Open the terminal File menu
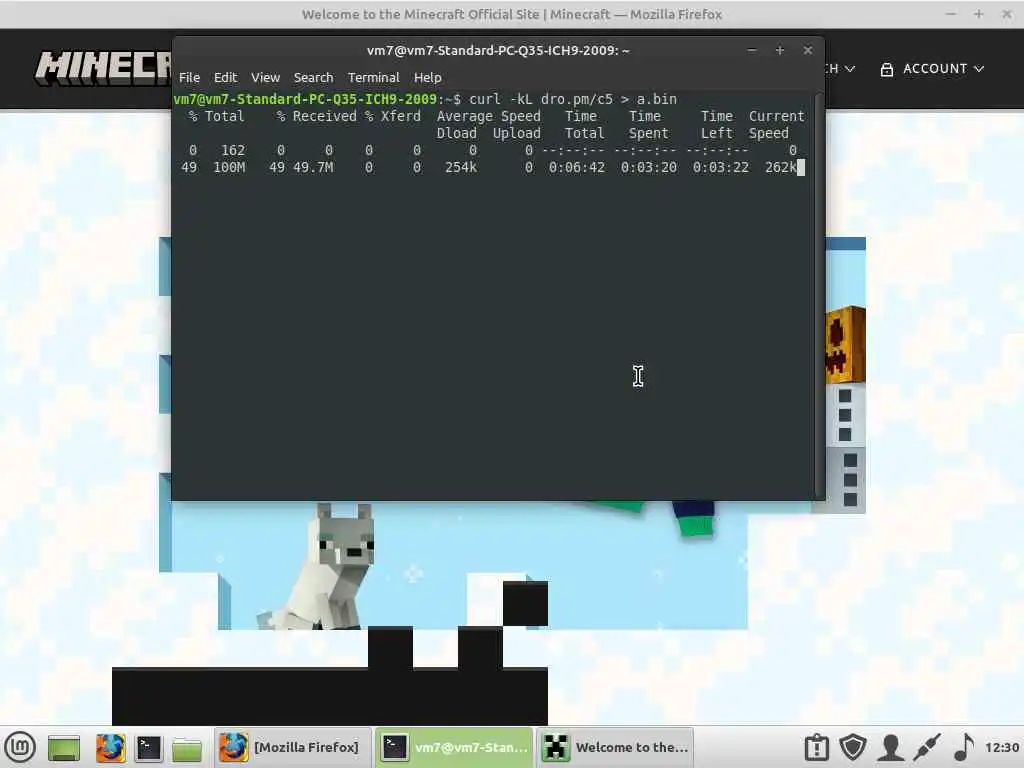Viewport: 1024px width, 768px height. pyautogui.click(x=189, y=77)
